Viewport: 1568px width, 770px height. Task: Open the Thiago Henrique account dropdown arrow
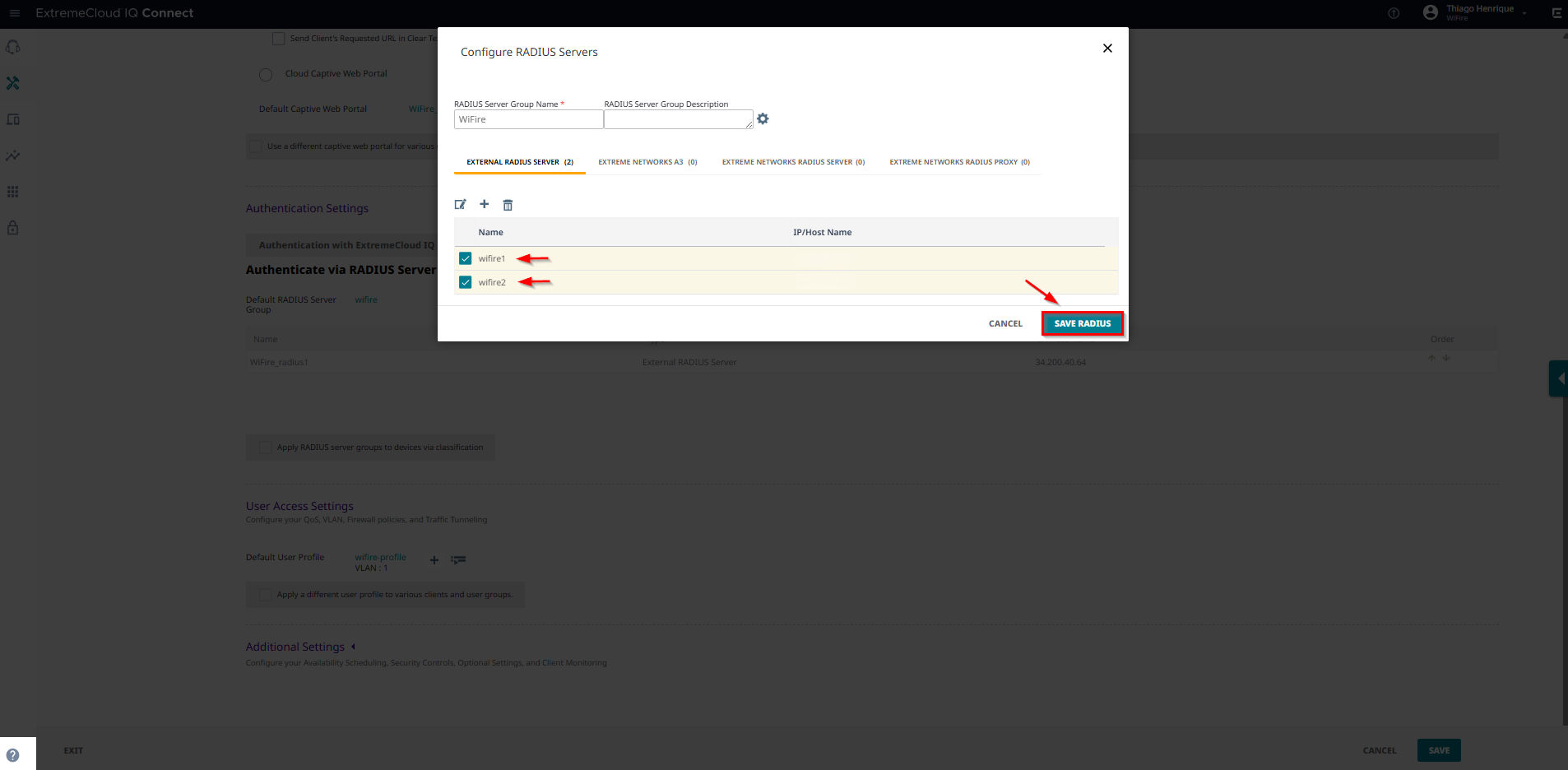(1524, 14)
